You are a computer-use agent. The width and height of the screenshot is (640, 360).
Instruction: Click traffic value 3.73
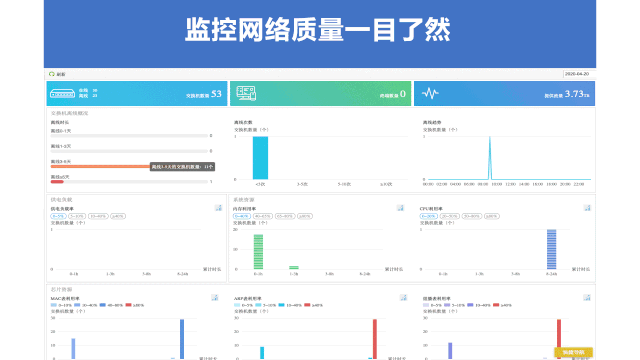574,94
